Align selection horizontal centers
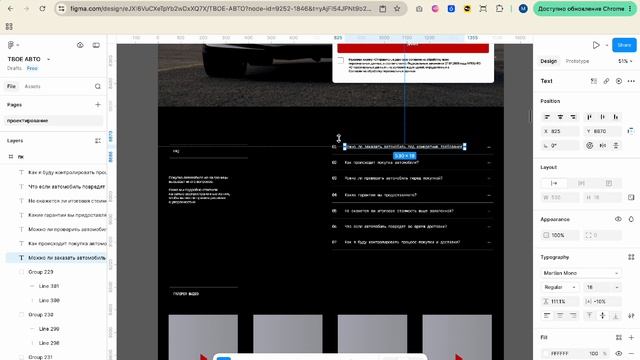The image size is (640, 360). tap(560, 117)
